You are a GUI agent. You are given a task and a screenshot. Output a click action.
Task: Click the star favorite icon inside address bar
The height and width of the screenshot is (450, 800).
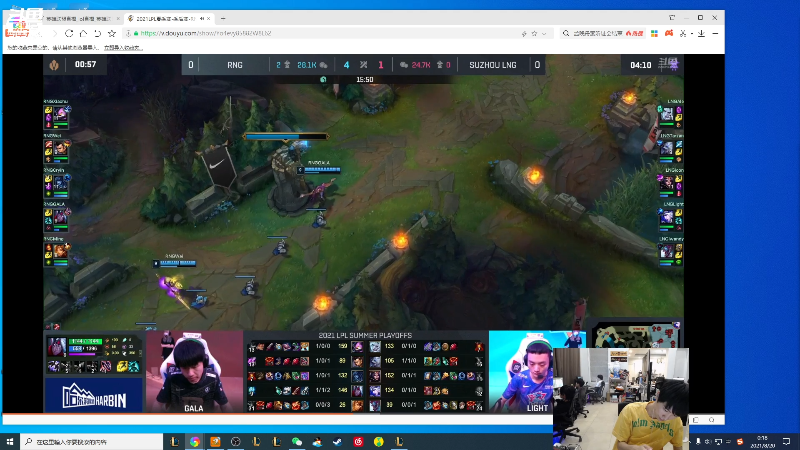(x=534, y=34)
